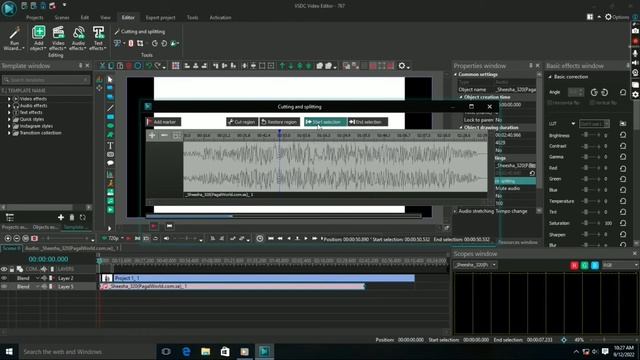The width and height of the screenshot is (640, 360).
Task: Toggle the lock icon in timeline header
Action: point(12,269)
